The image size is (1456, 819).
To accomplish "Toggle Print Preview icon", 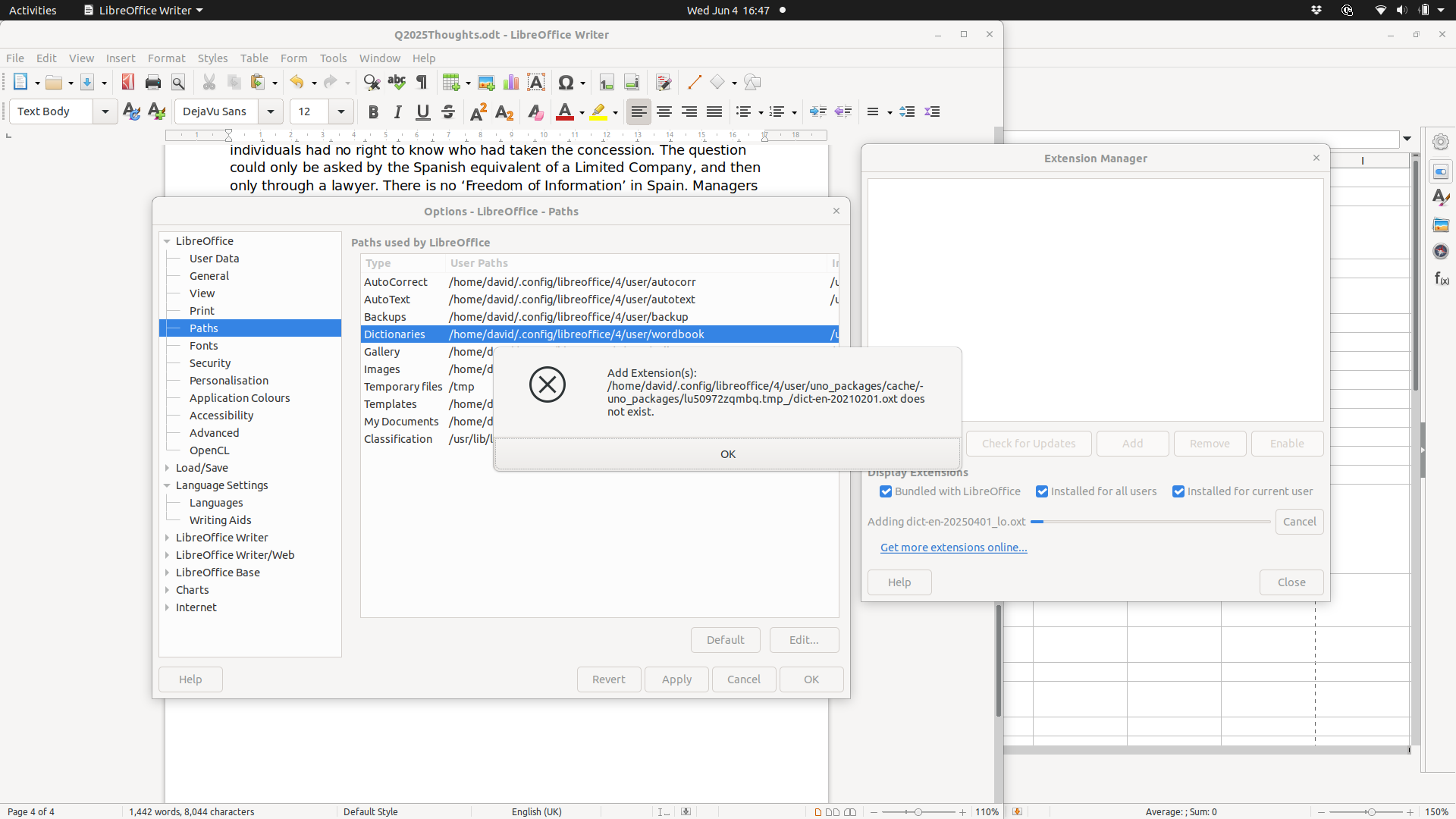I will (178, 82).
